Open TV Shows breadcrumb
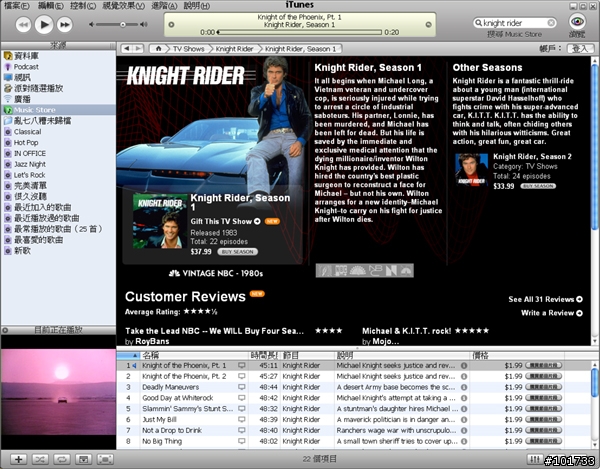The image size is (600, 469). [x=188, y=49]
